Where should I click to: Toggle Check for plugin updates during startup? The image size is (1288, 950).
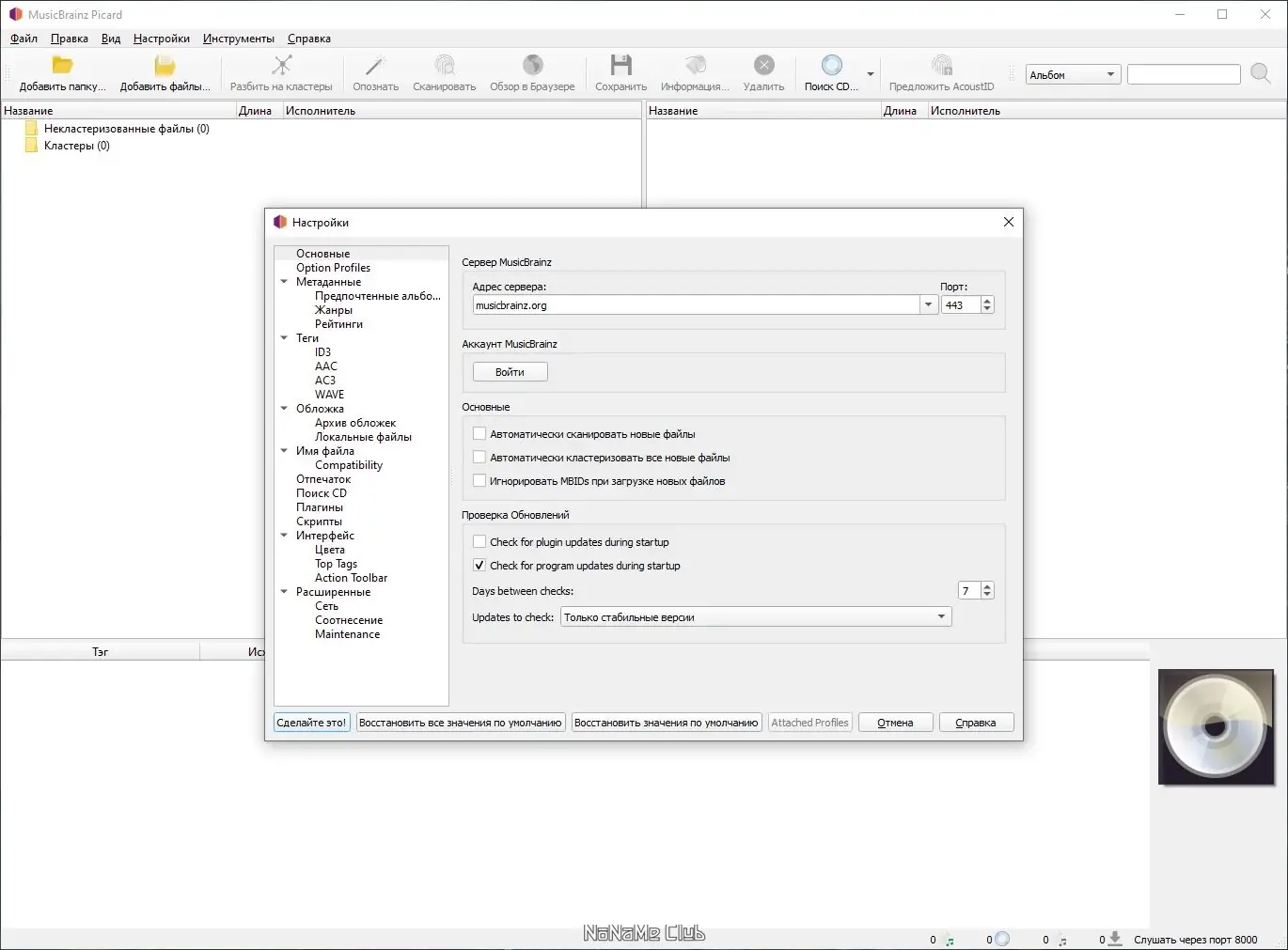[479, 542]
